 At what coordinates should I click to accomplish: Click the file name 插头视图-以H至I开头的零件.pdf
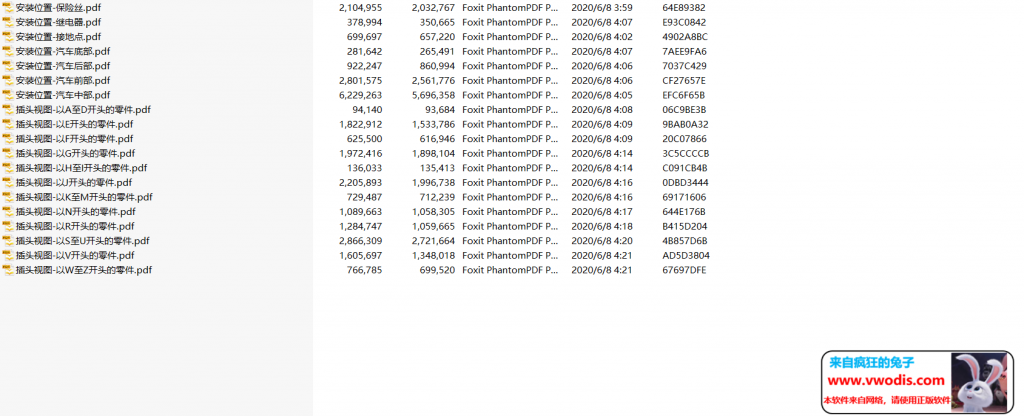click(x=81, y=168)
